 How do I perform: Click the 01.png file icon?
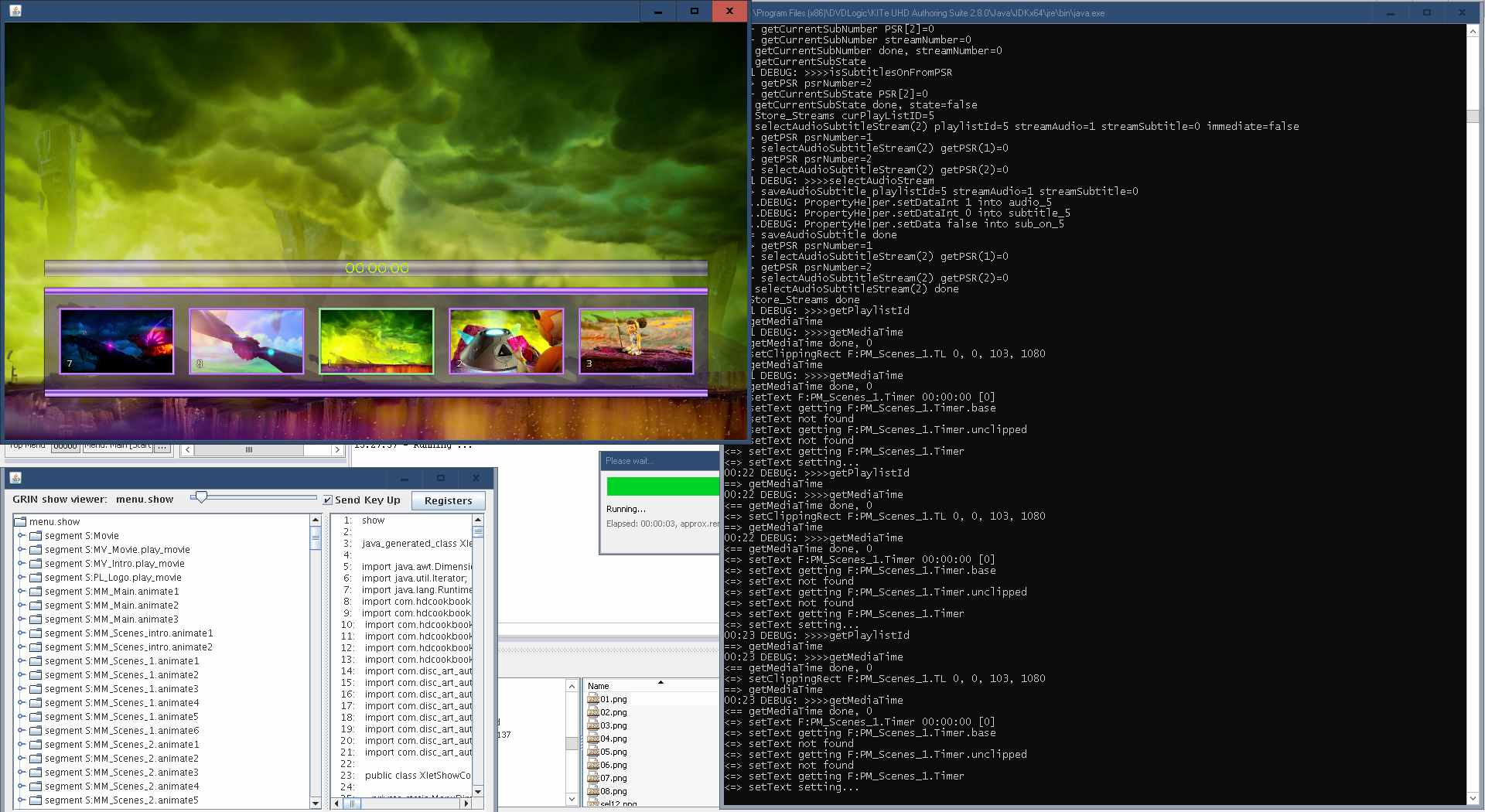(593, 699)
